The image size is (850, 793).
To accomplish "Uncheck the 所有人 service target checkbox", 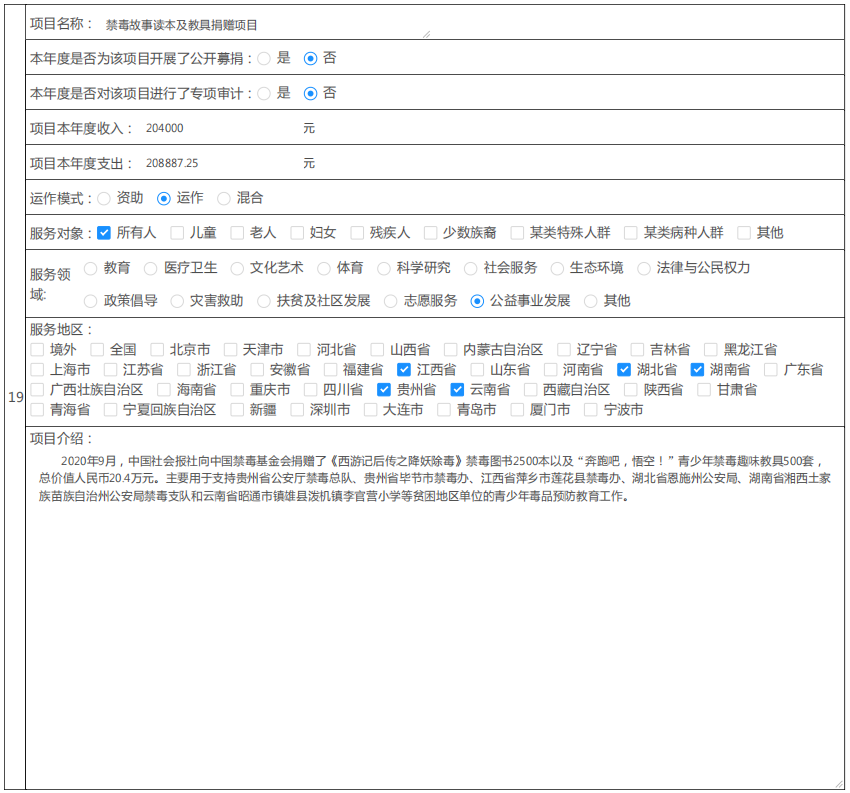I will pos(104,233).
